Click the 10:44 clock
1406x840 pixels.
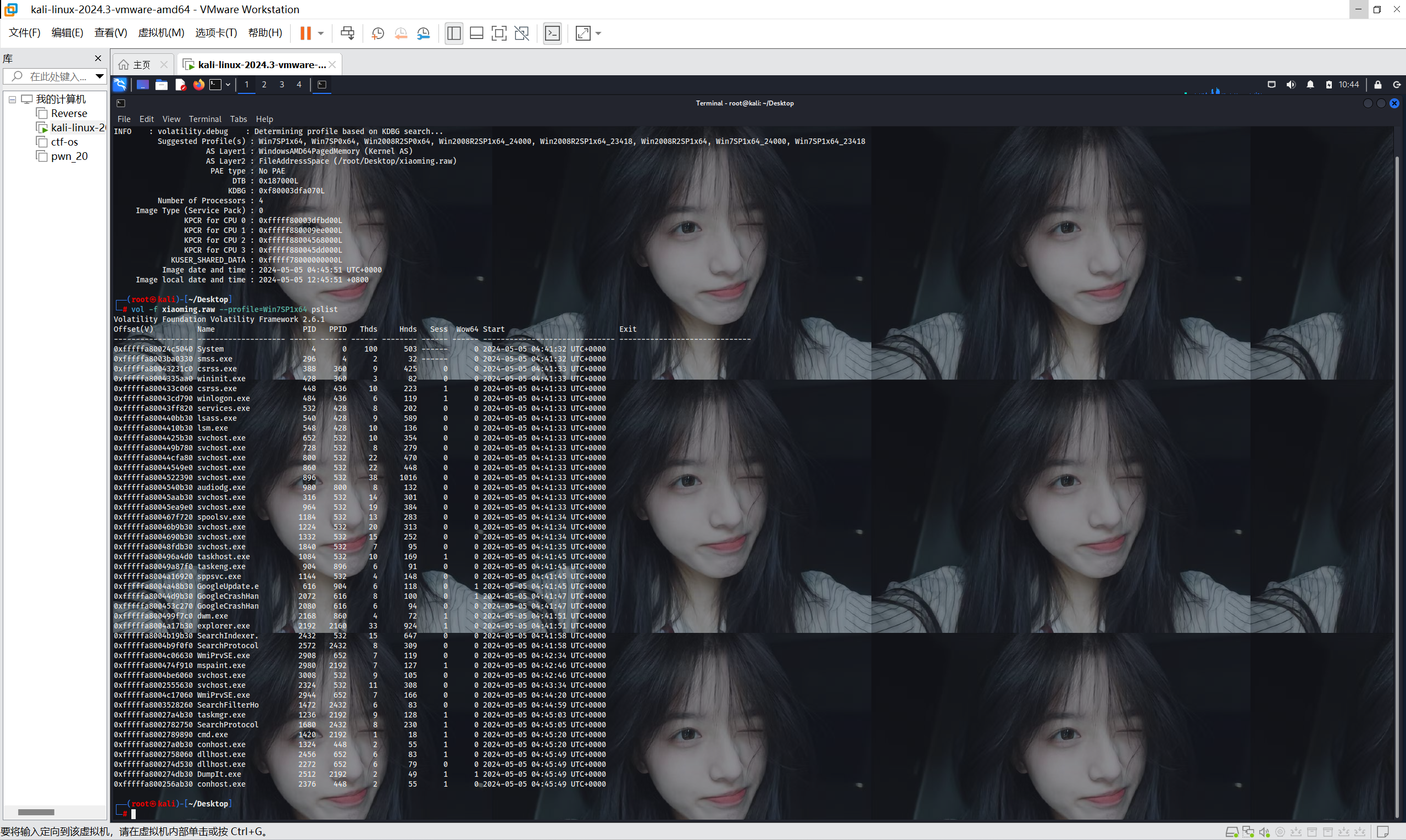pyautogui.click(x=1349, y=85)
